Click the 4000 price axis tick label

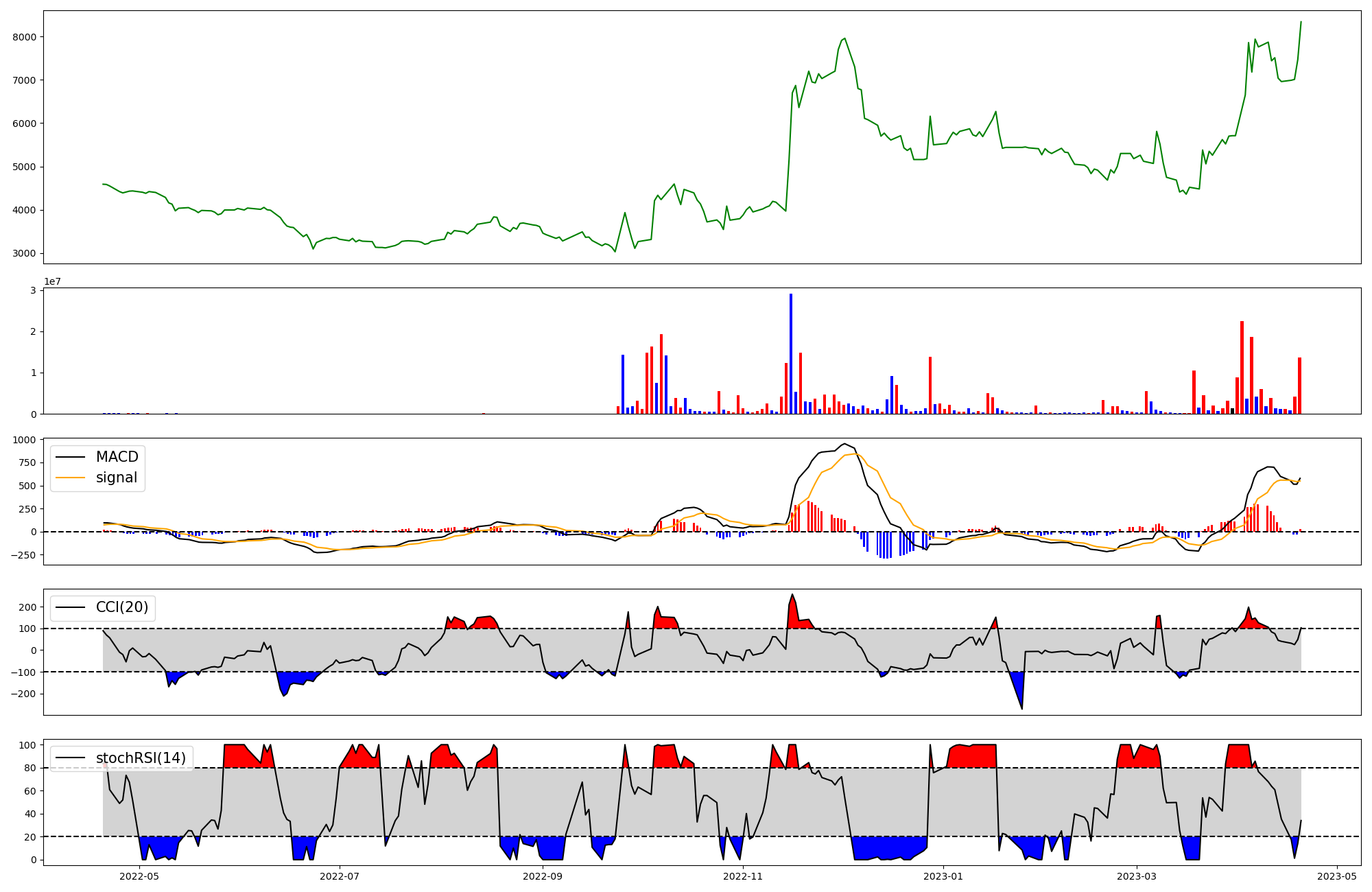pyautogui.click(x=24, y=210)
